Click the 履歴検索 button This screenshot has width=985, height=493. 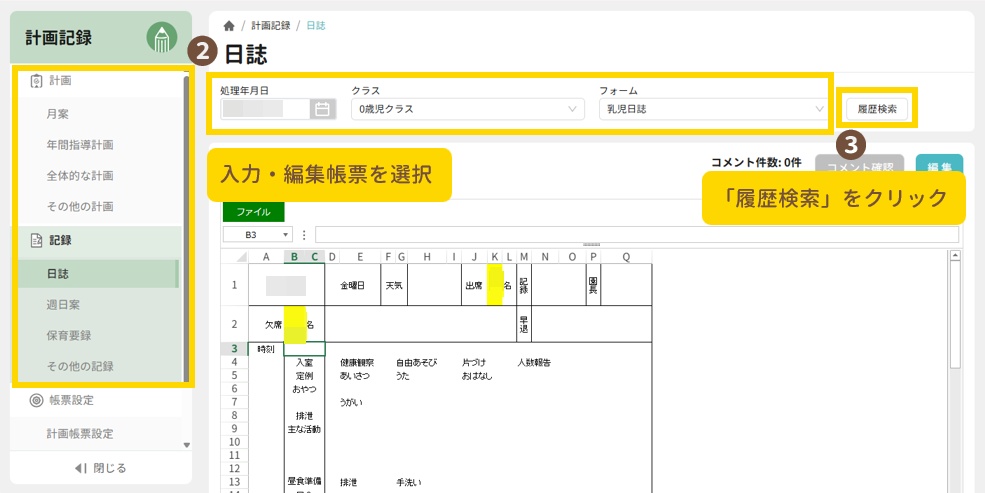point(877,109)
